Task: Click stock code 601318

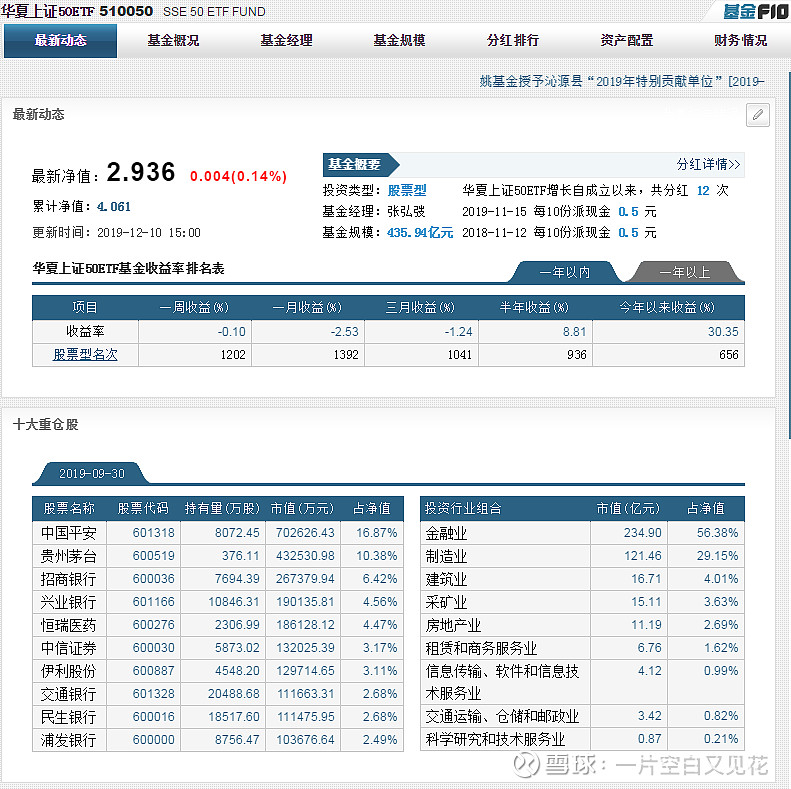Action: coord(153,533)
